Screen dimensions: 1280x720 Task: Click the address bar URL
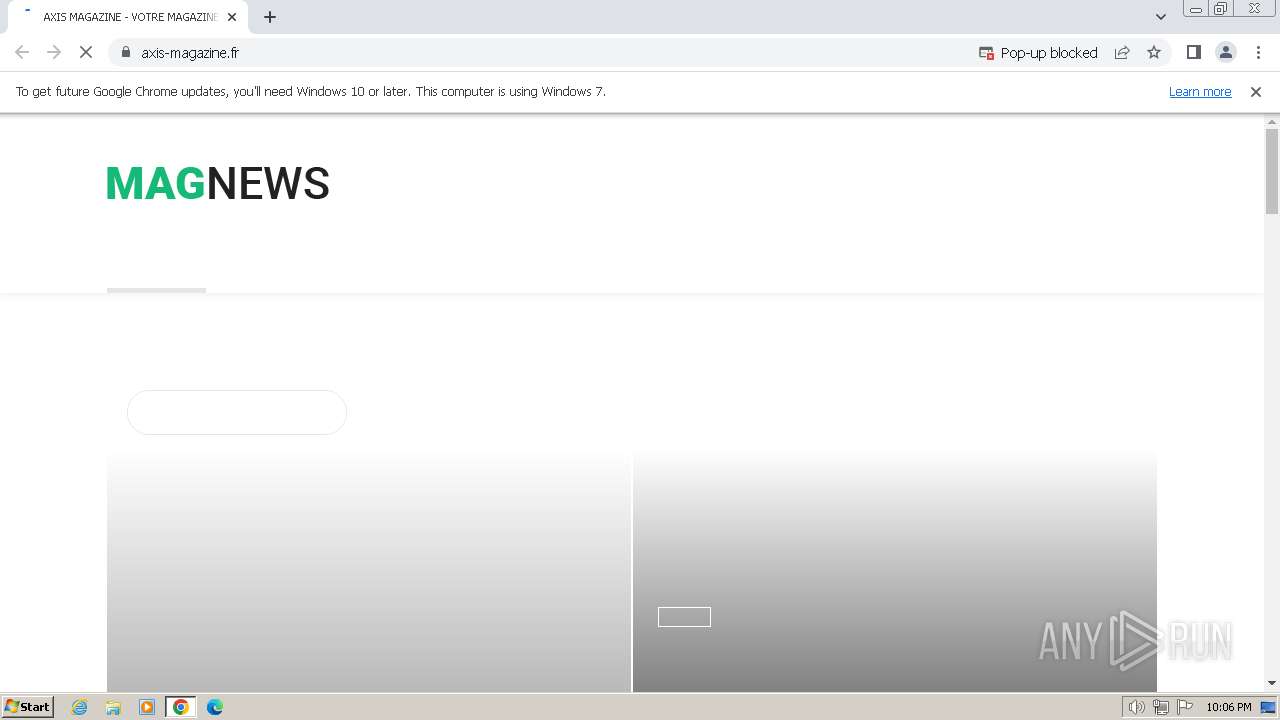190,53
